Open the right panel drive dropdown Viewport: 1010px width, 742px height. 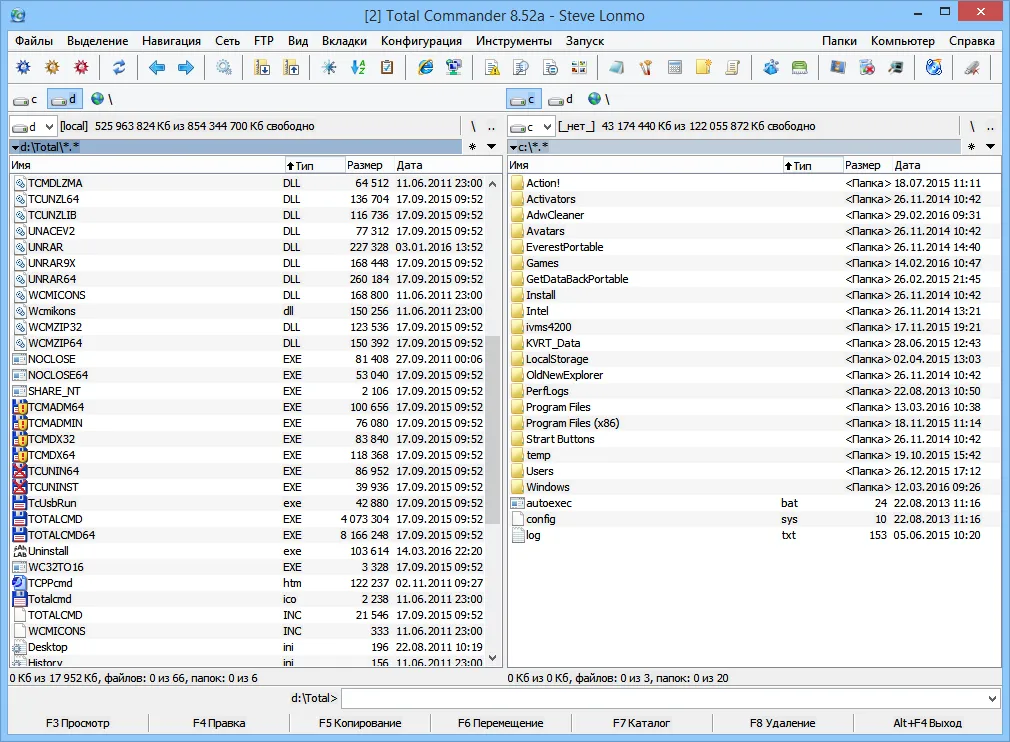(531, 126)
